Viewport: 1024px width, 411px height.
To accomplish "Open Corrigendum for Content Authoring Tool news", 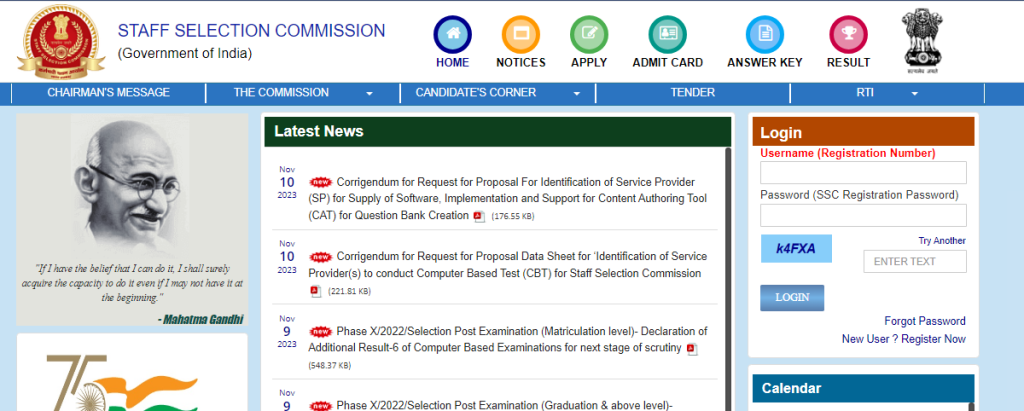I will click(507, 199).
